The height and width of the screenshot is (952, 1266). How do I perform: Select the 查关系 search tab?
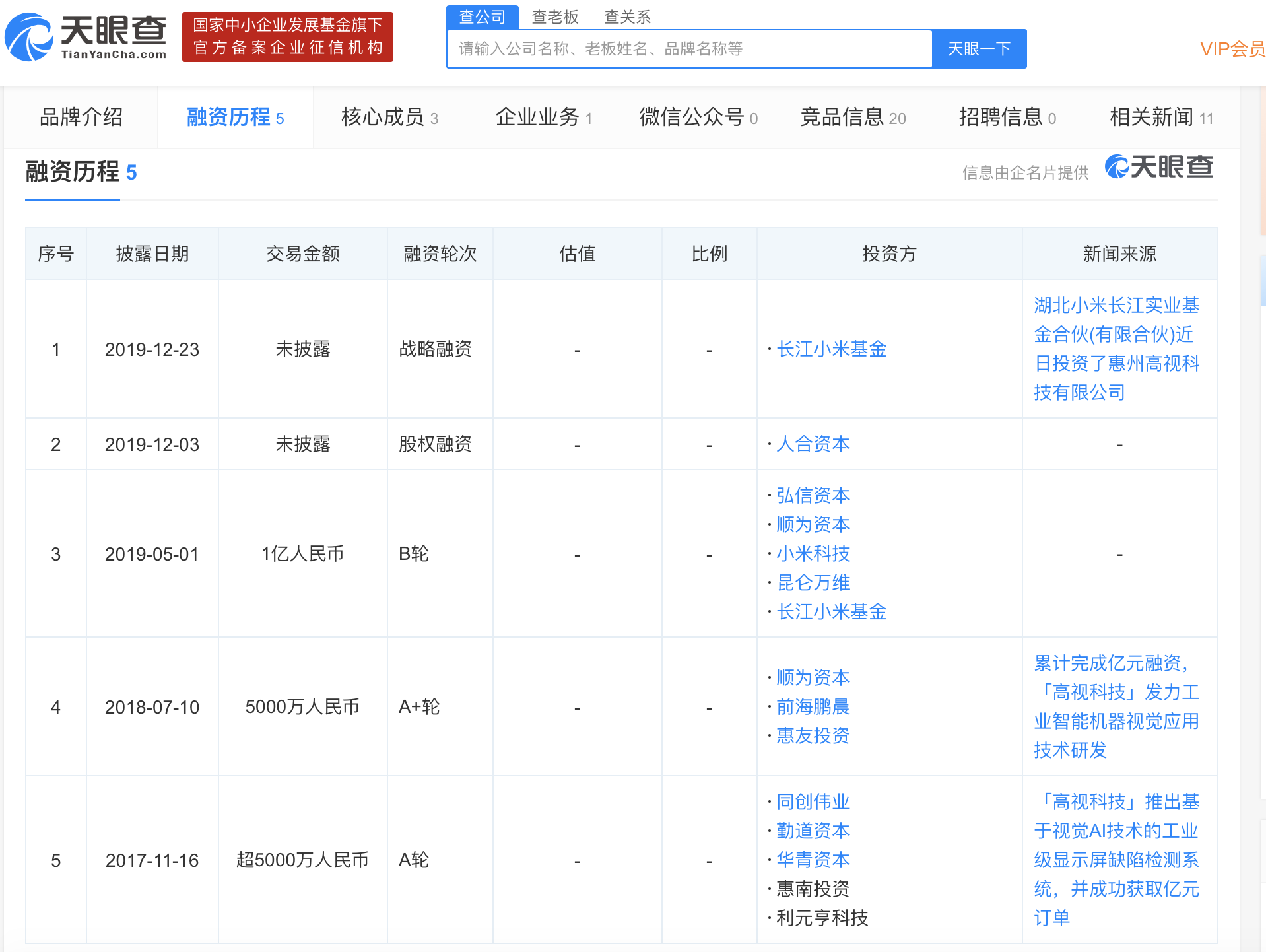coord(628,17)
